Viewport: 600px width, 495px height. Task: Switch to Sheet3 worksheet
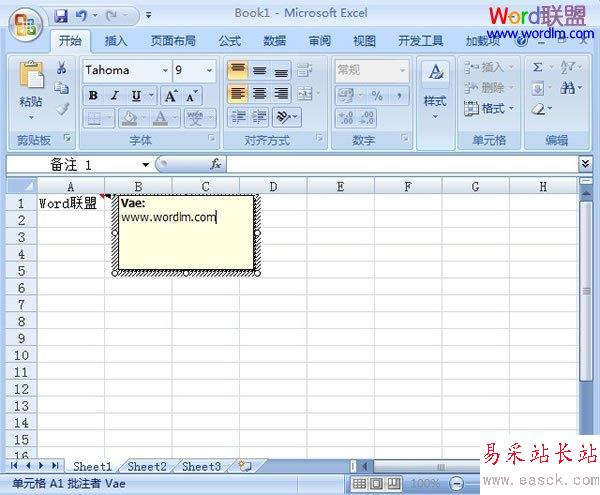(201, 466)
